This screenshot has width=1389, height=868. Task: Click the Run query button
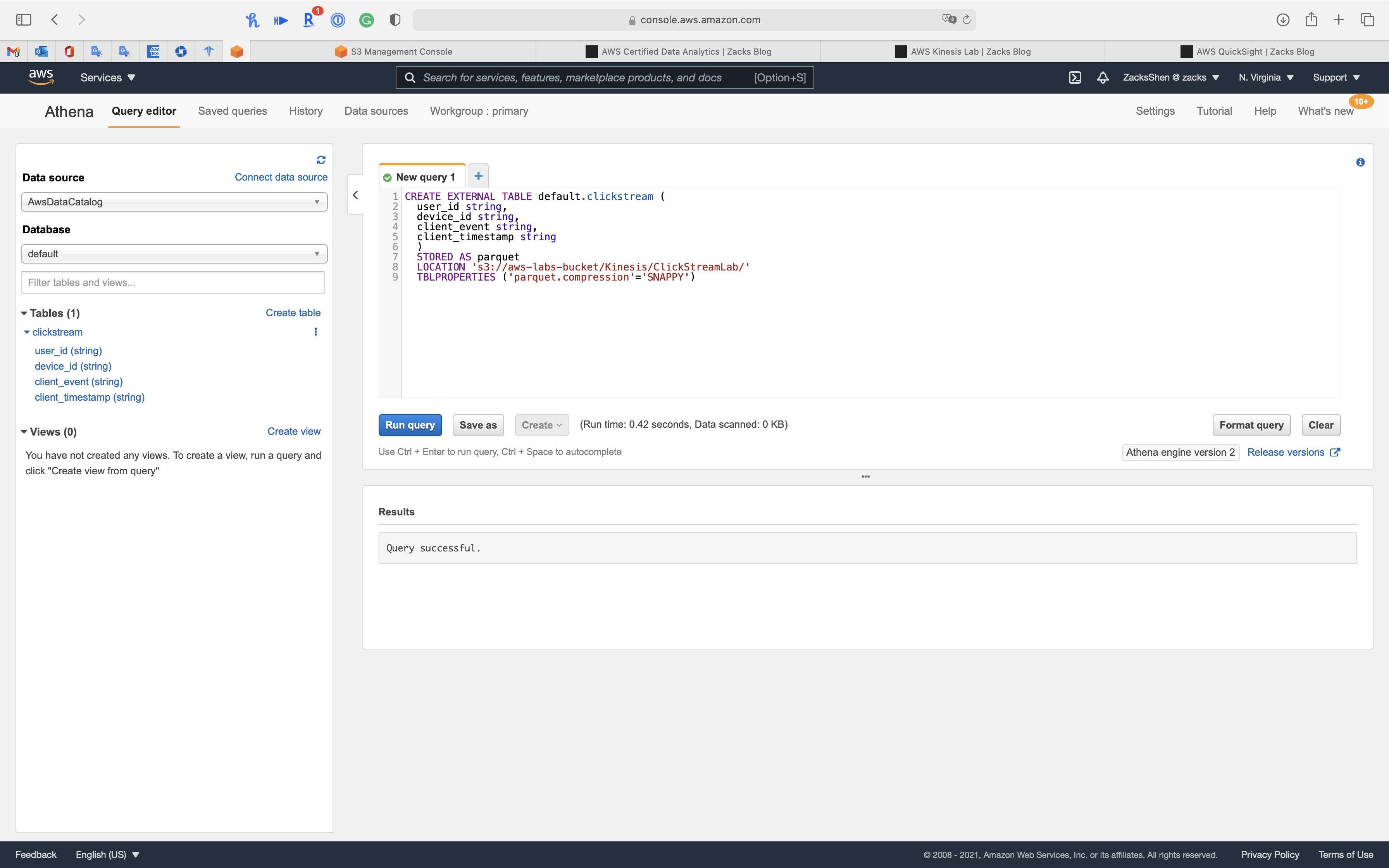coord(410,425)
